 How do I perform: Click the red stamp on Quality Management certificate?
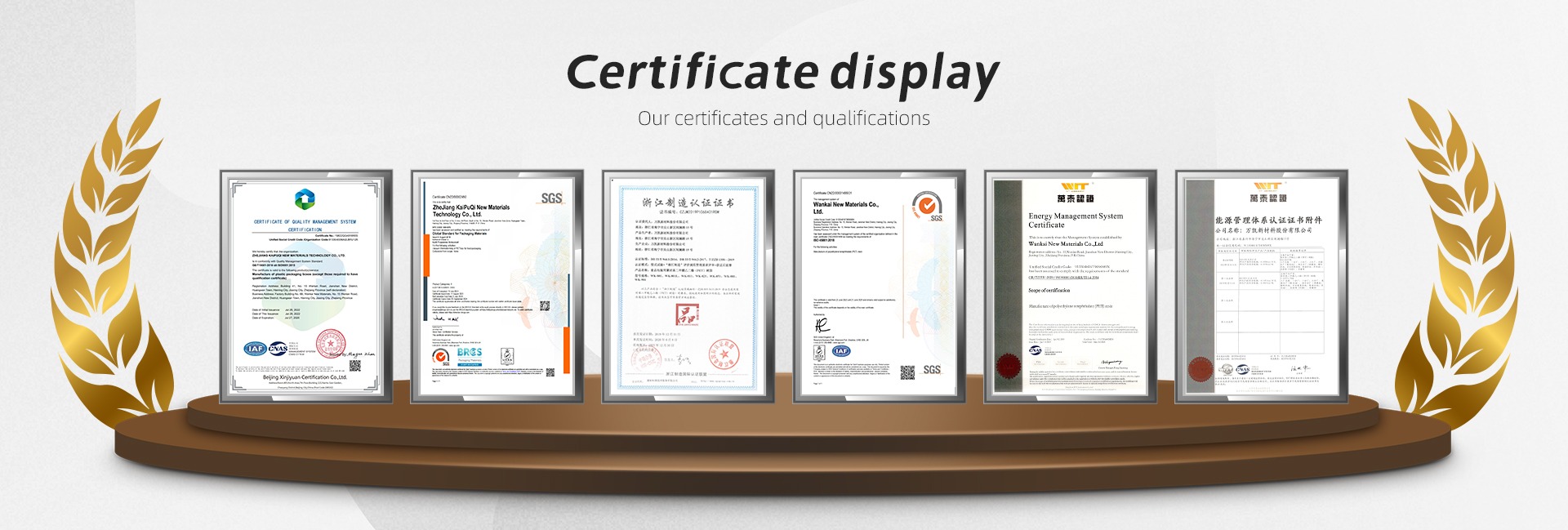point(332,345)
